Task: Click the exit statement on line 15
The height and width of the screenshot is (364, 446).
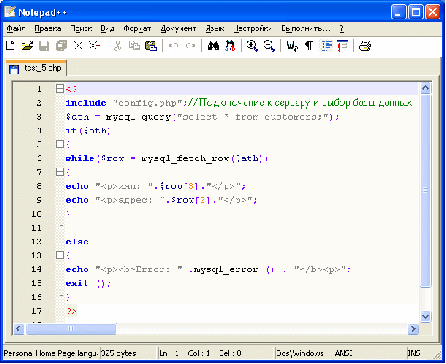Action: pyautogui.click(x=88, y=283)
